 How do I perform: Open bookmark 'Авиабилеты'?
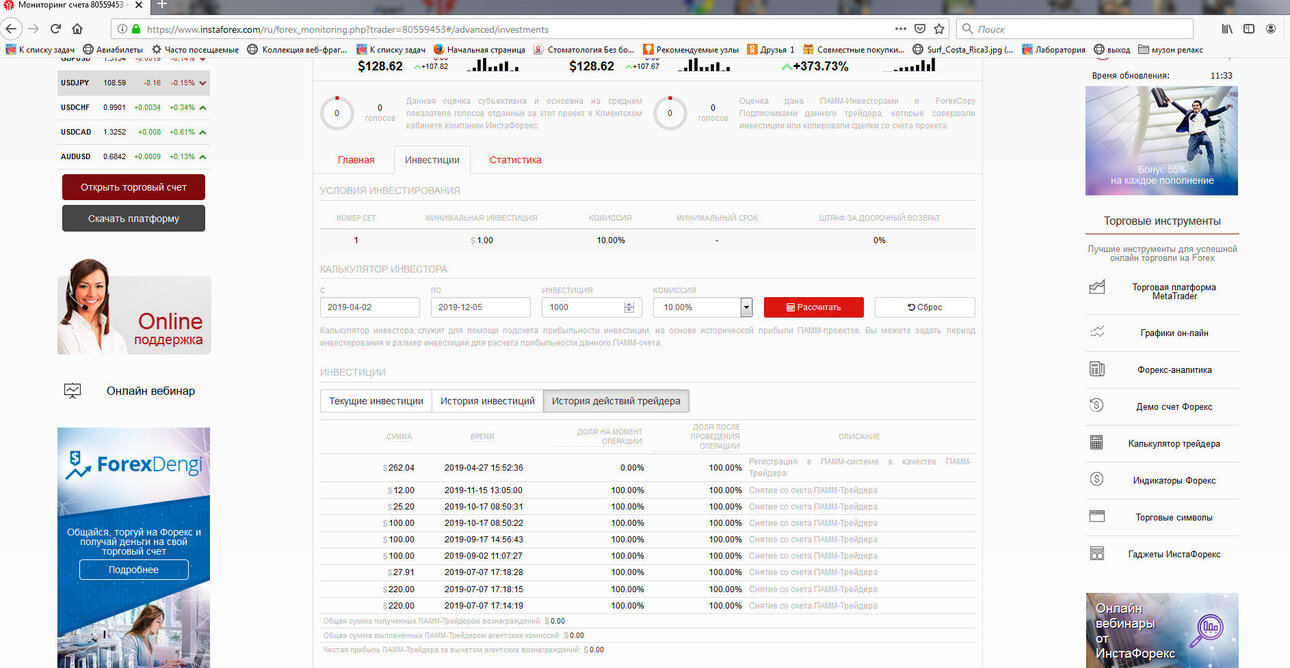(x=113, y=49)
